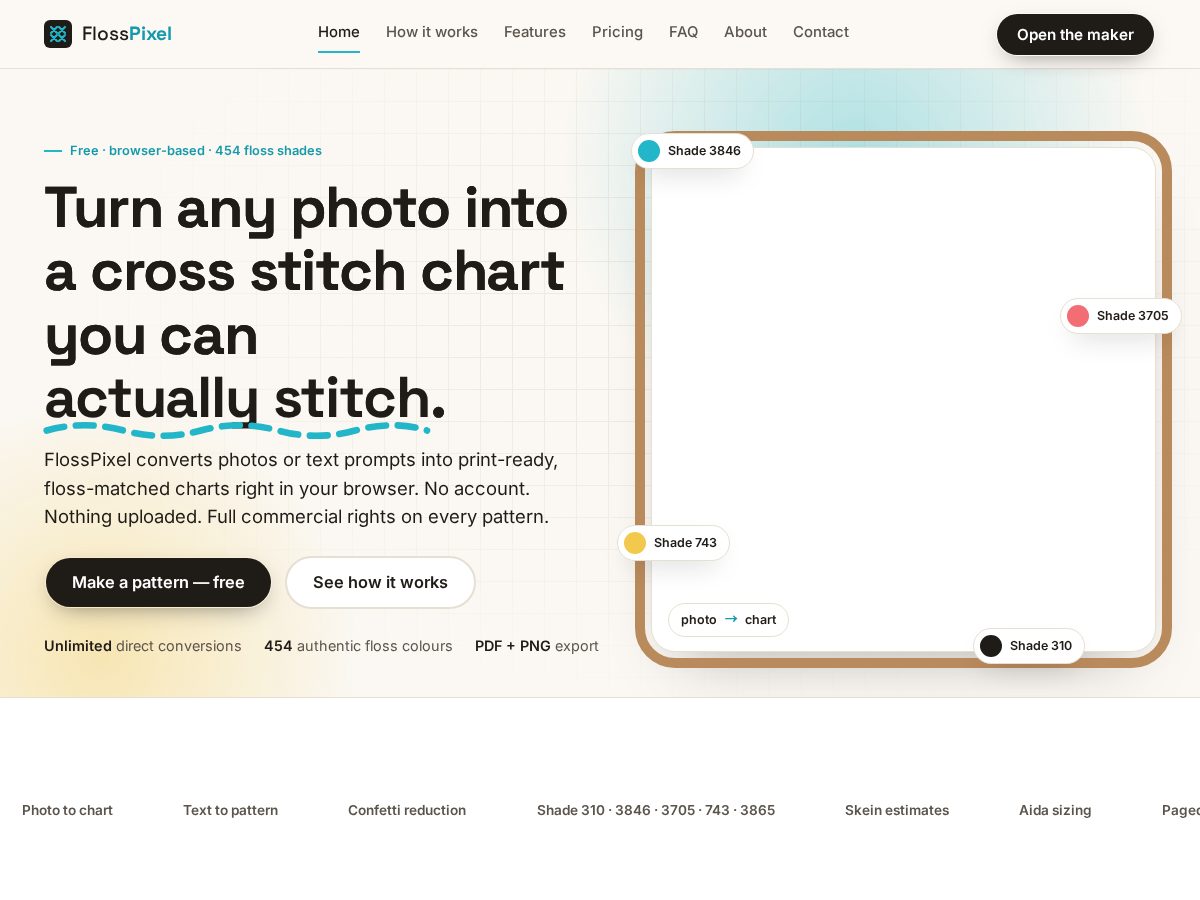Click the Shade 310 · 3846 ticker item
Viewport: 1200px width, 900px height.
tap(656, 810)
